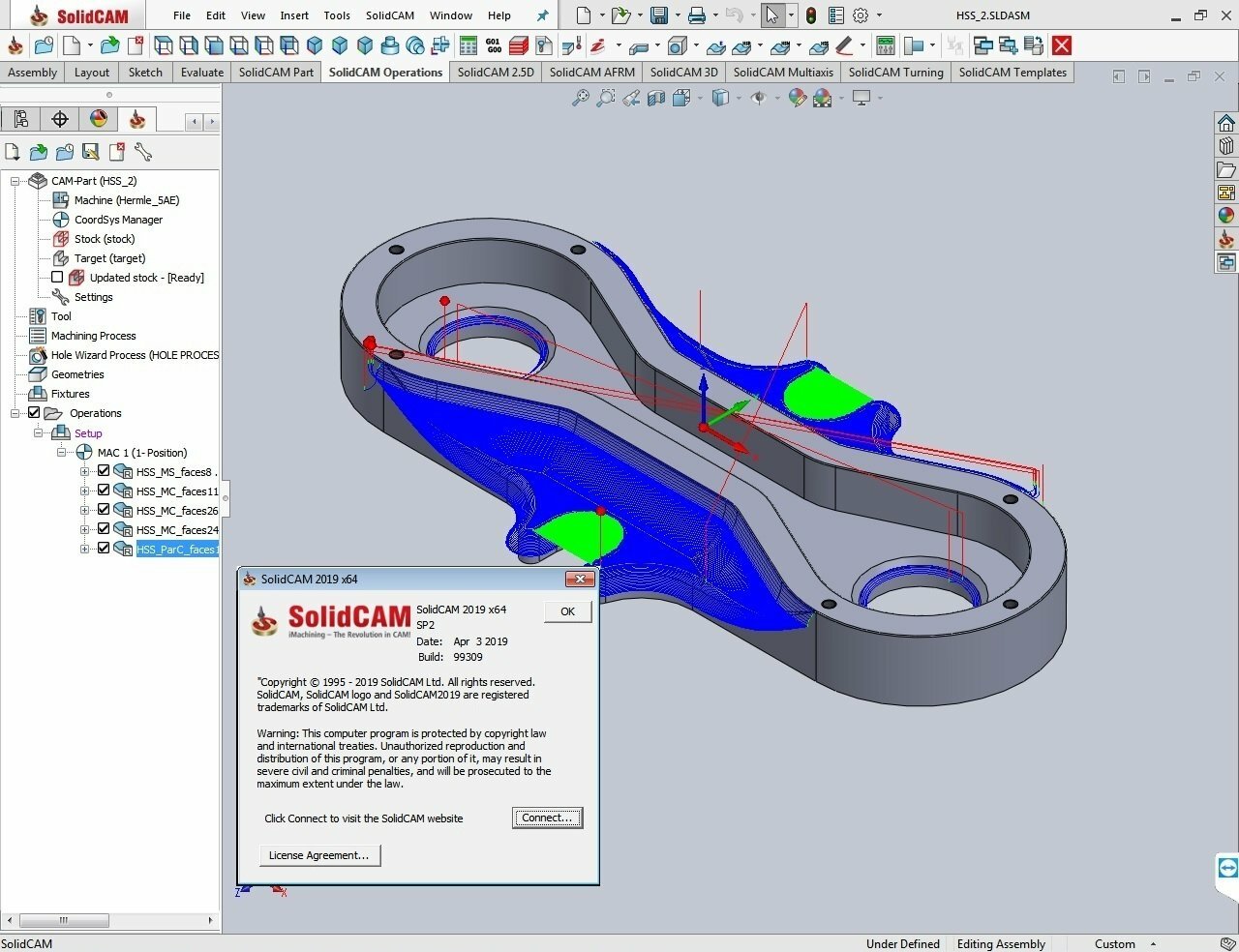The height and width of the screenshot is (952, 1239).
Task: Disable the HSS_ParC_faces operation checkbox
Action: coord(103,549)
